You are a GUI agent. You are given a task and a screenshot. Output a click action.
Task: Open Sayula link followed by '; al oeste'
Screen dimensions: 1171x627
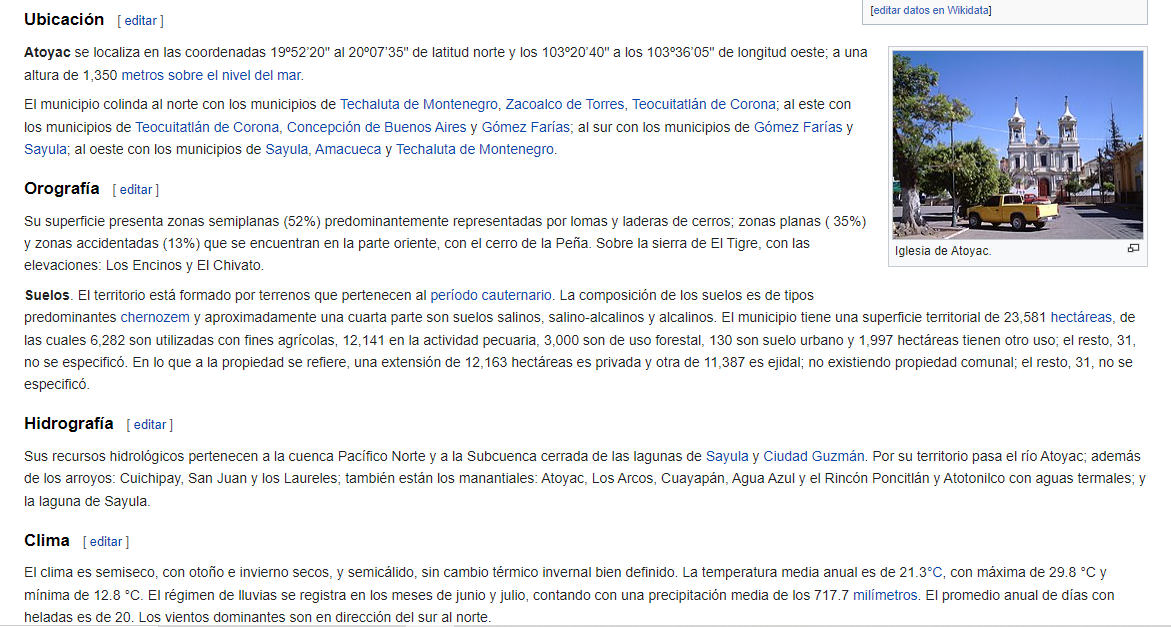pos(45,149)
